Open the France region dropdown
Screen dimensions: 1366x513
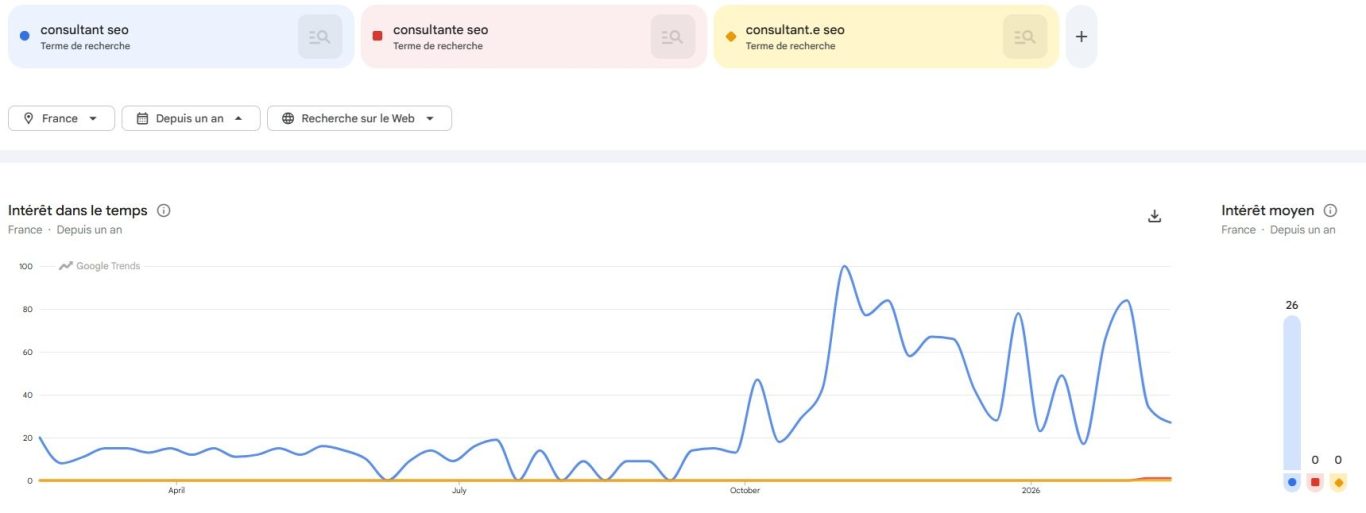coord(61,118)
